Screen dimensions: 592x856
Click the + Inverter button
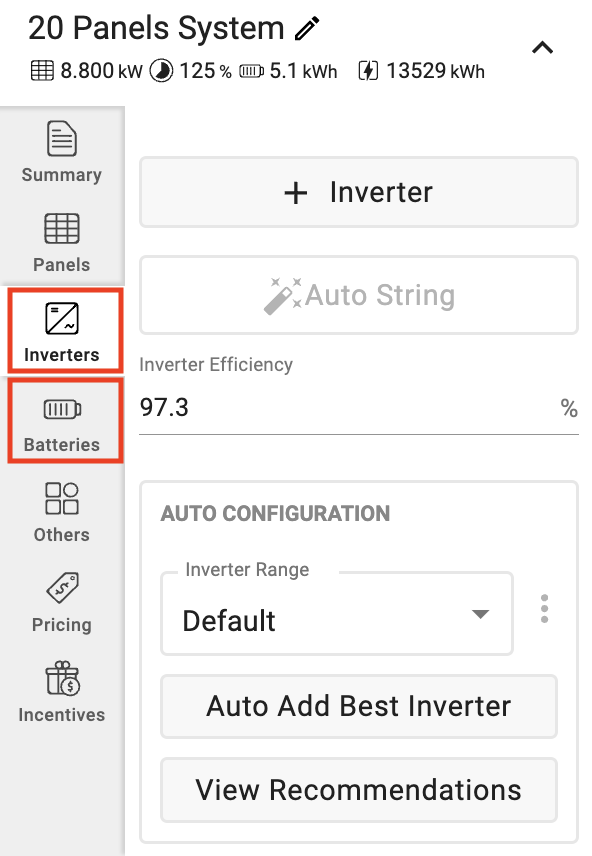(x=359, y=192)
